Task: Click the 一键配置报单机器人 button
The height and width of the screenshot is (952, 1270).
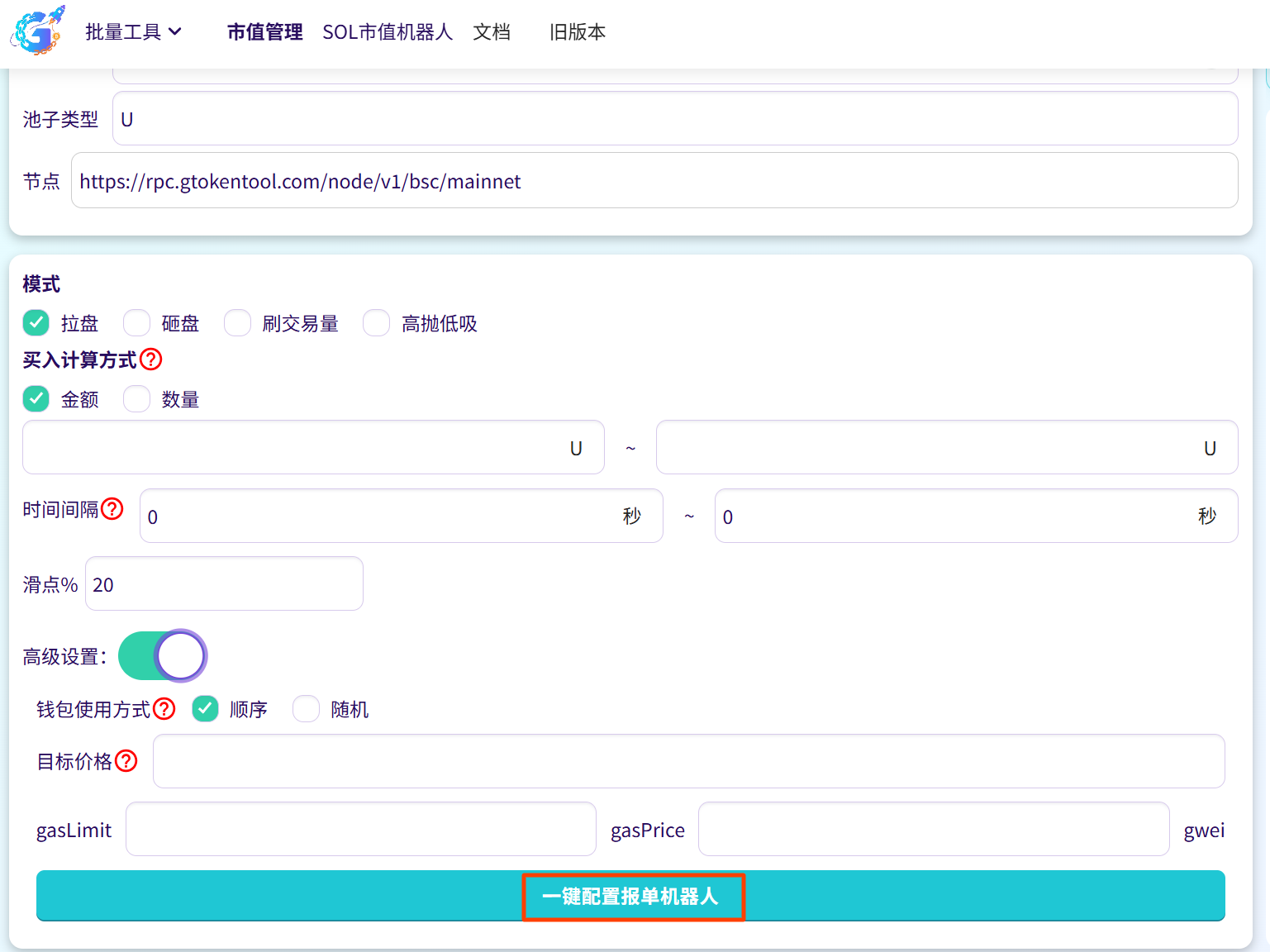Action: tap(630, 896)
